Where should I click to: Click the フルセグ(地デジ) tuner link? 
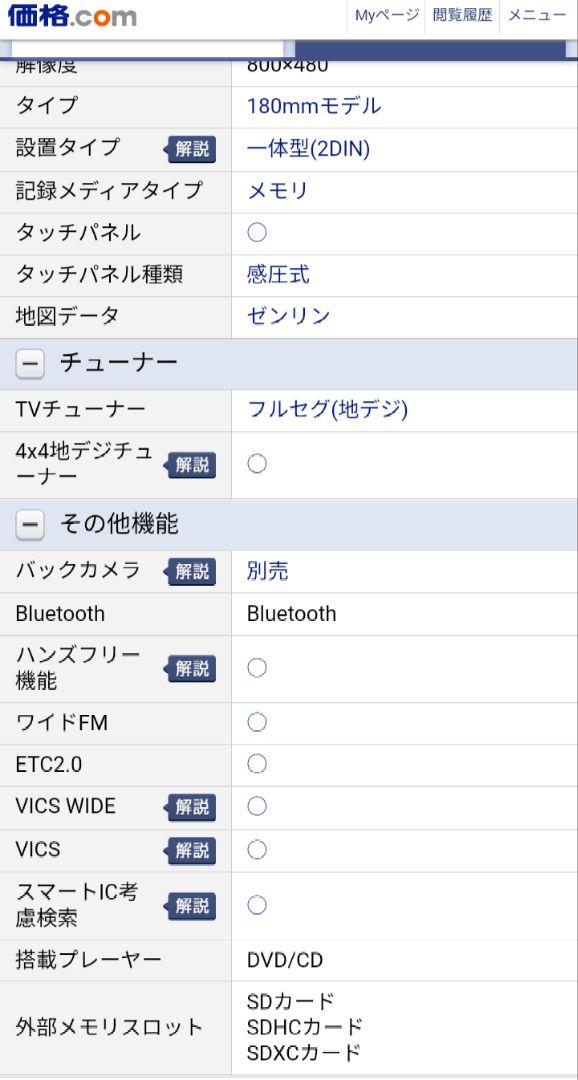tap(327, 410)
